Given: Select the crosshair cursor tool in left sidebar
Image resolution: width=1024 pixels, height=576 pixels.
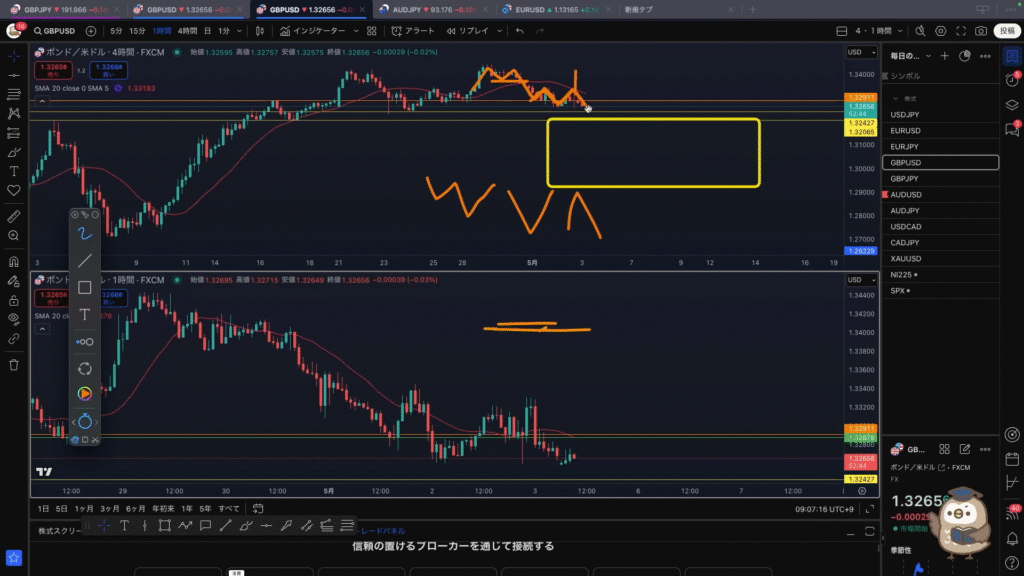Looking at the screenshot, I should [x=14, y=56].
